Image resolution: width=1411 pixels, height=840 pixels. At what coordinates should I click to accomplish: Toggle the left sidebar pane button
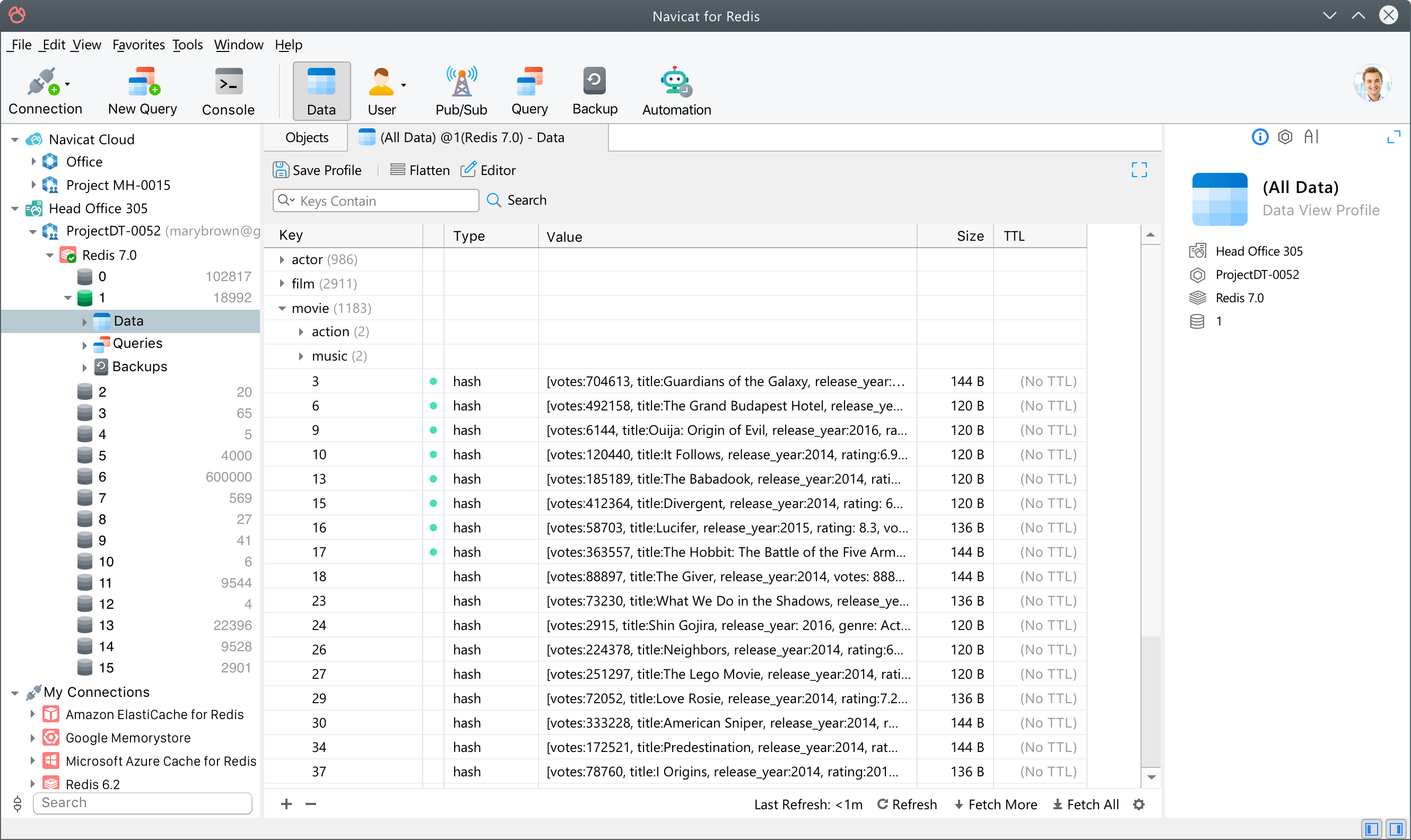pyautogui.click(x=1371, y=829)
